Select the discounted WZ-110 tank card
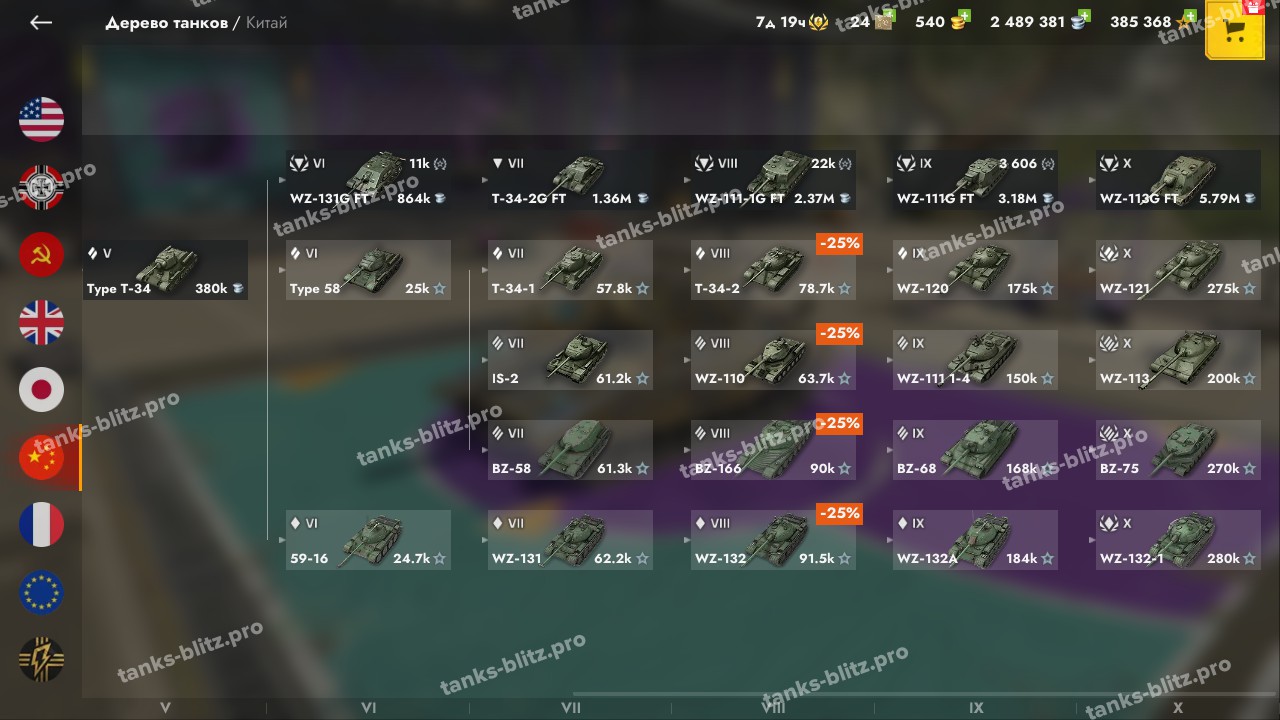This screenshot has width=1280, height=720. [x=773, y=360]
